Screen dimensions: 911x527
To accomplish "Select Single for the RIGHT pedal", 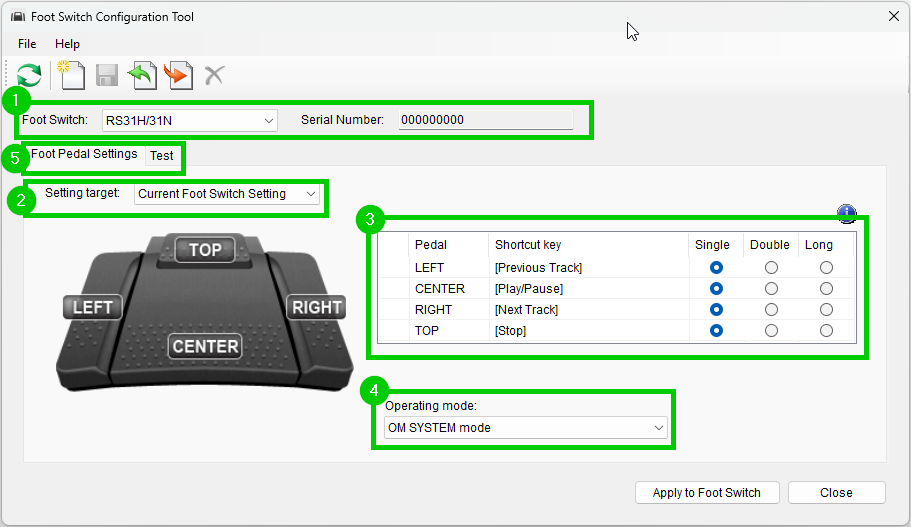I will 716,310.
